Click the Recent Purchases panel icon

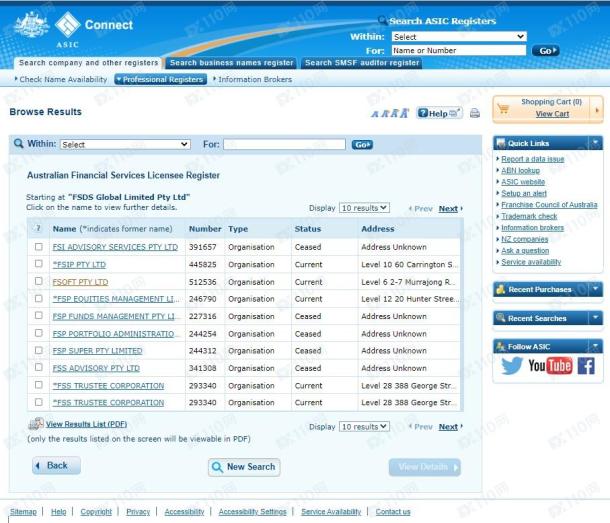pos(501,289)
